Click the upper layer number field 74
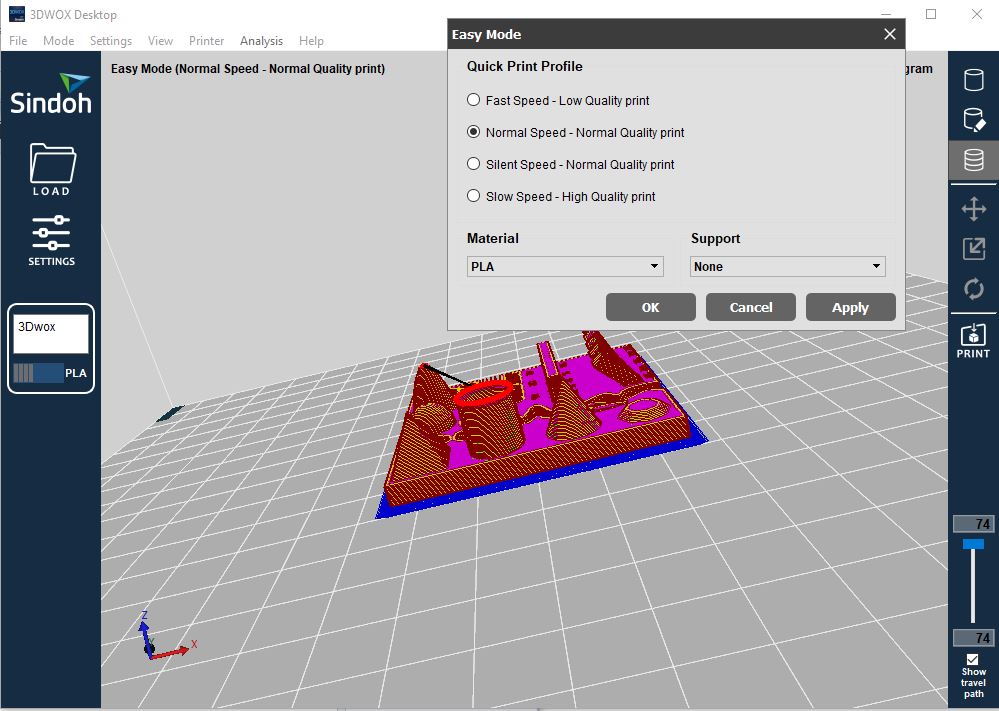This screenshot has height=711, width=999. point(973,524)
